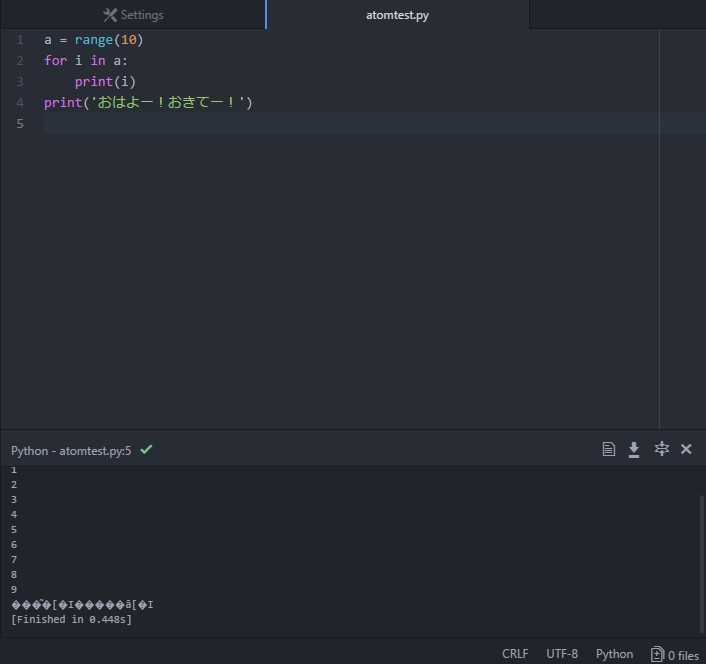Image resolution: width=706 pixels, height=664 pixels.
Task: Click line number 1 in the gutter
Action: pos(20,40)
